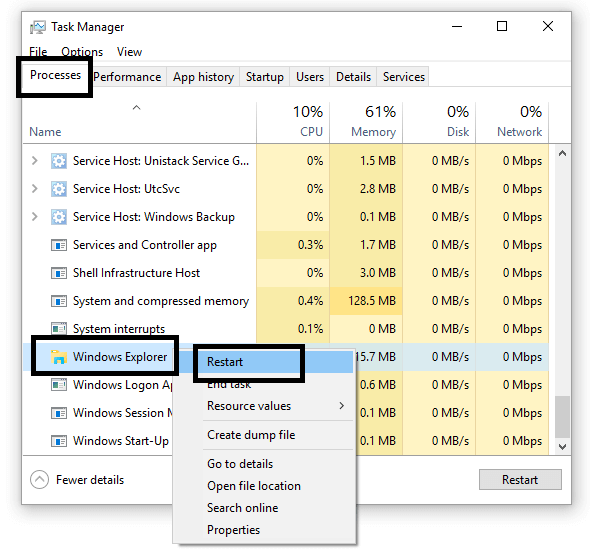Click the vertical scrollbar thumb
This screenshot has width=590, height=555.
tap(562, 417)
